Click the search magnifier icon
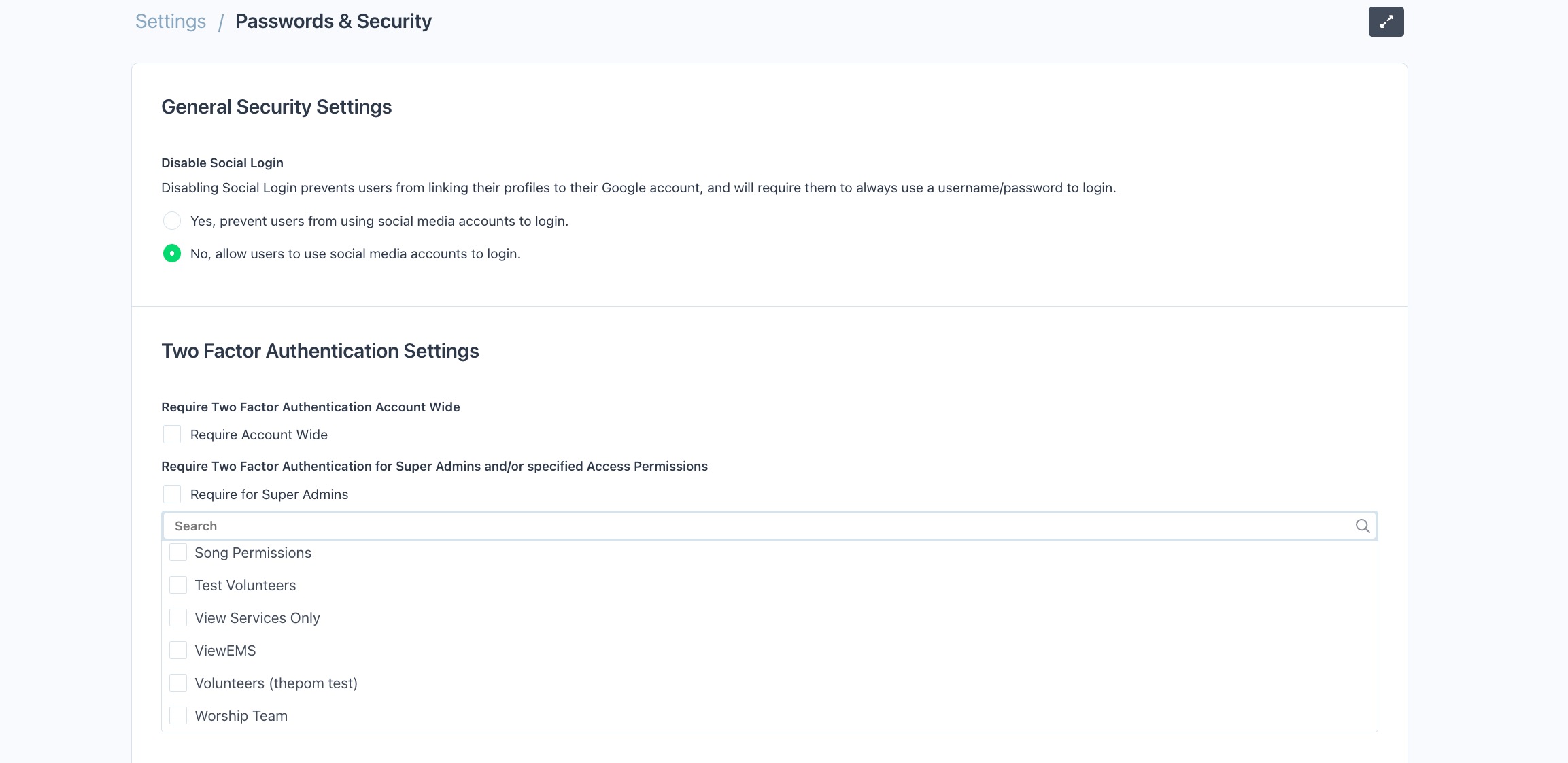The image size is (1568, 763). [x=1362, y=526]
